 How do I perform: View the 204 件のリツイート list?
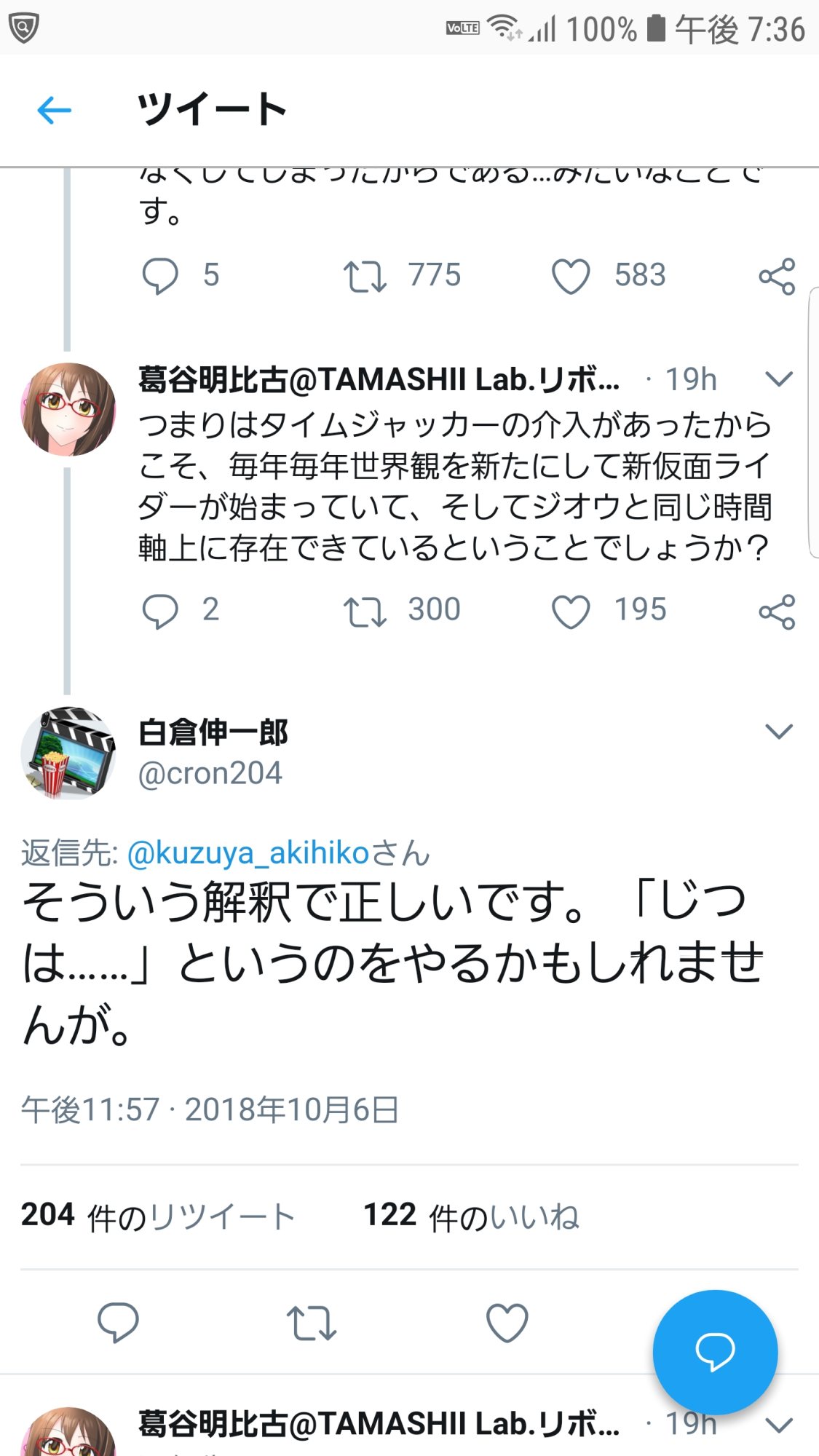point(157,1216)
